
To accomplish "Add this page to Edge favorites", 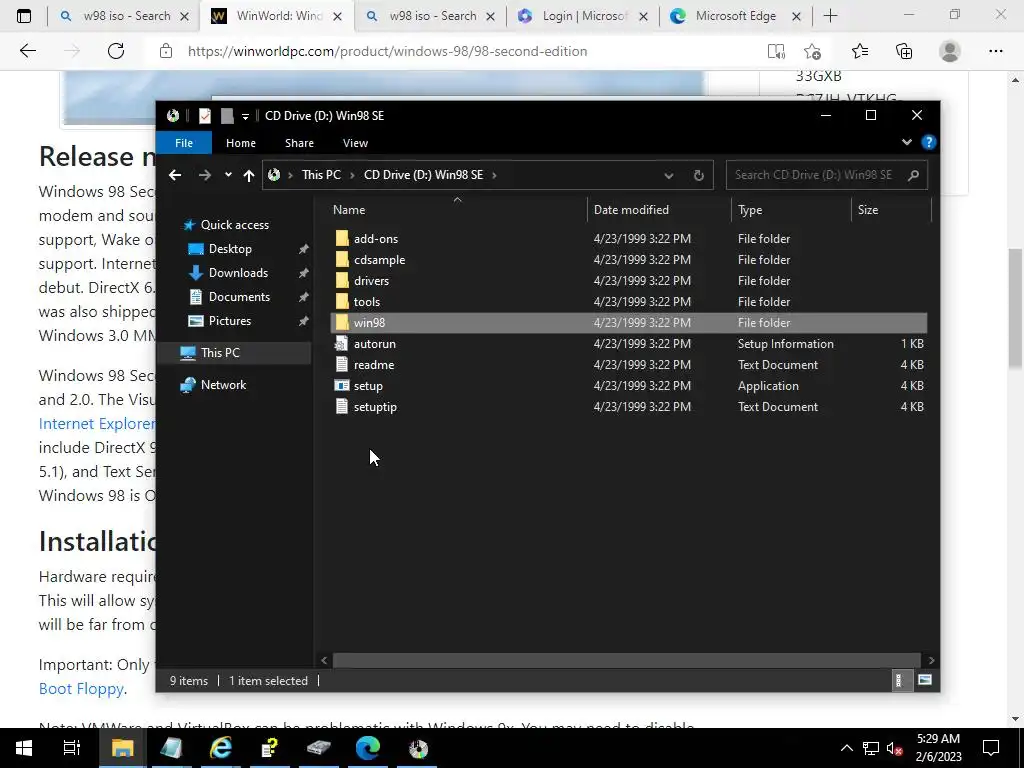I will click(812, 51).
